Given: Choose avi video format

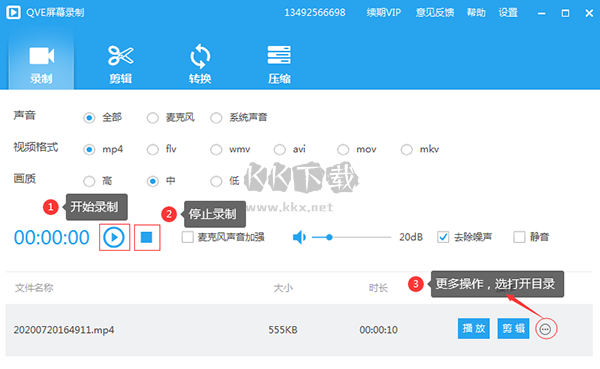Looking at the screenshot, I should 279,149.
